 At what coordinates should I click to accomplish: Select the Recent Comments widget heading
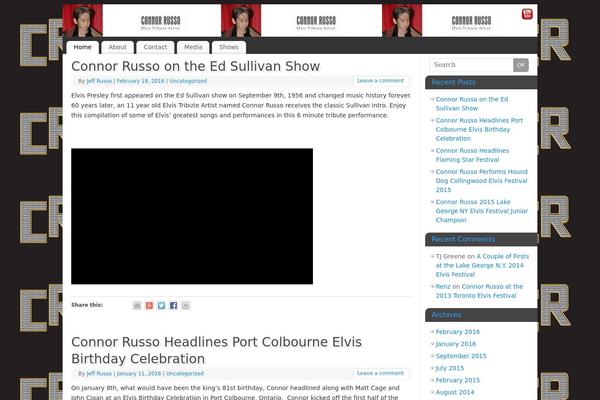[x=463, y=239]
